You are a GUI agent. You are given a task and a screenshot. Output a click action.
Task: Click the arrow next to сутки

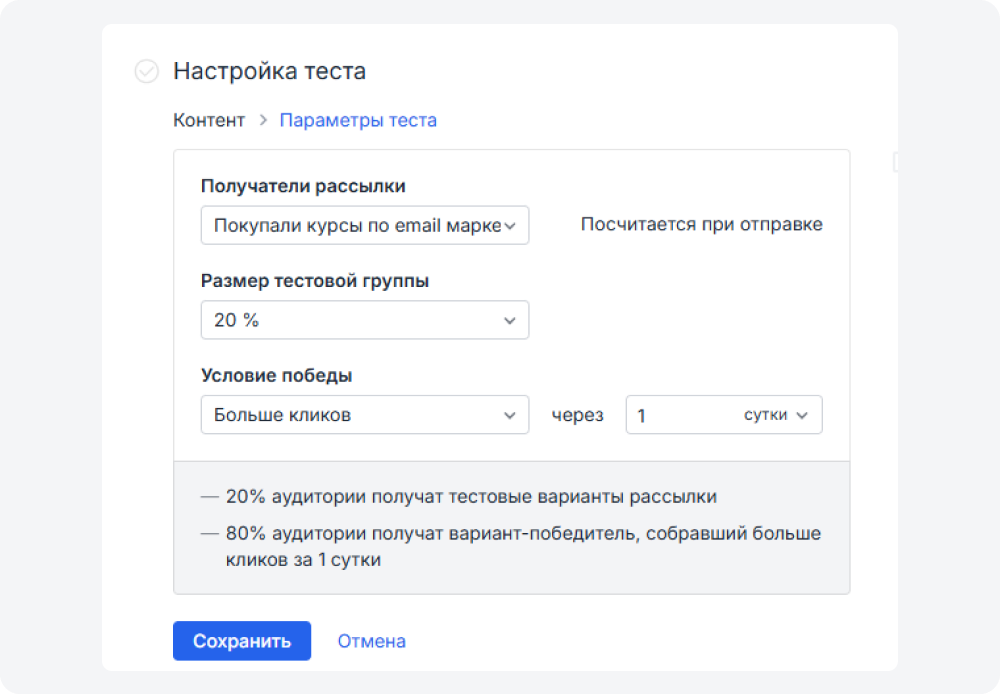click(802, 415)
